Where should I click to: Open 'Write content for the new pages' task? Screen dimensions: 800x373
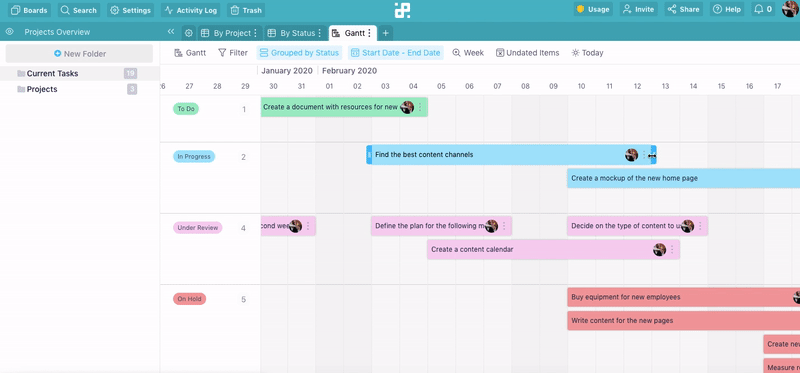[x=684, y=320]
